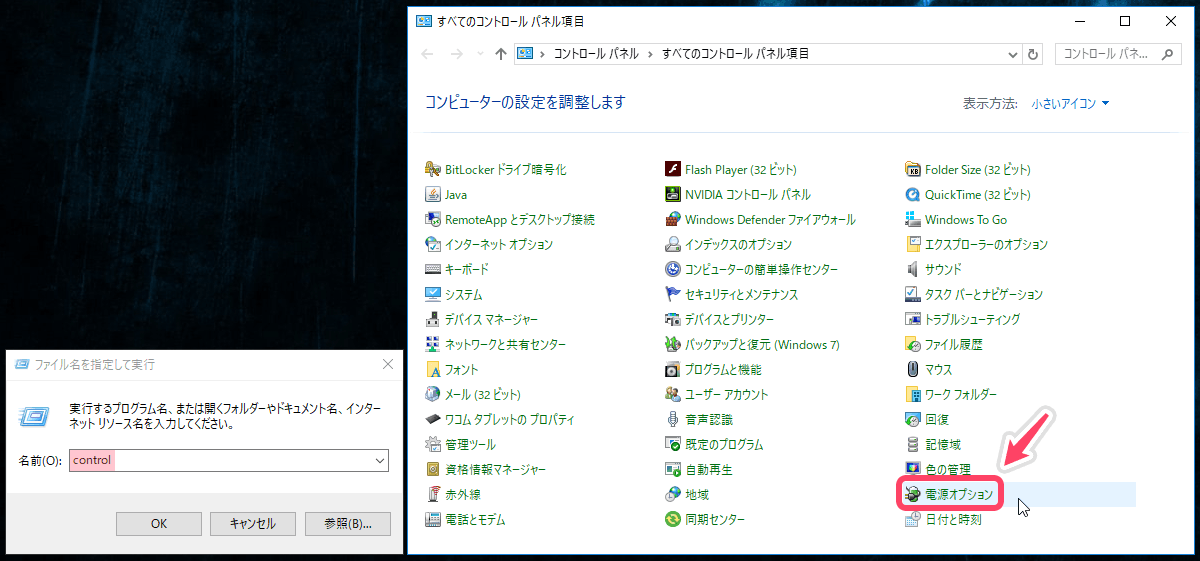
Task: Open the トラブルシューティング icon
Action: 913,320
